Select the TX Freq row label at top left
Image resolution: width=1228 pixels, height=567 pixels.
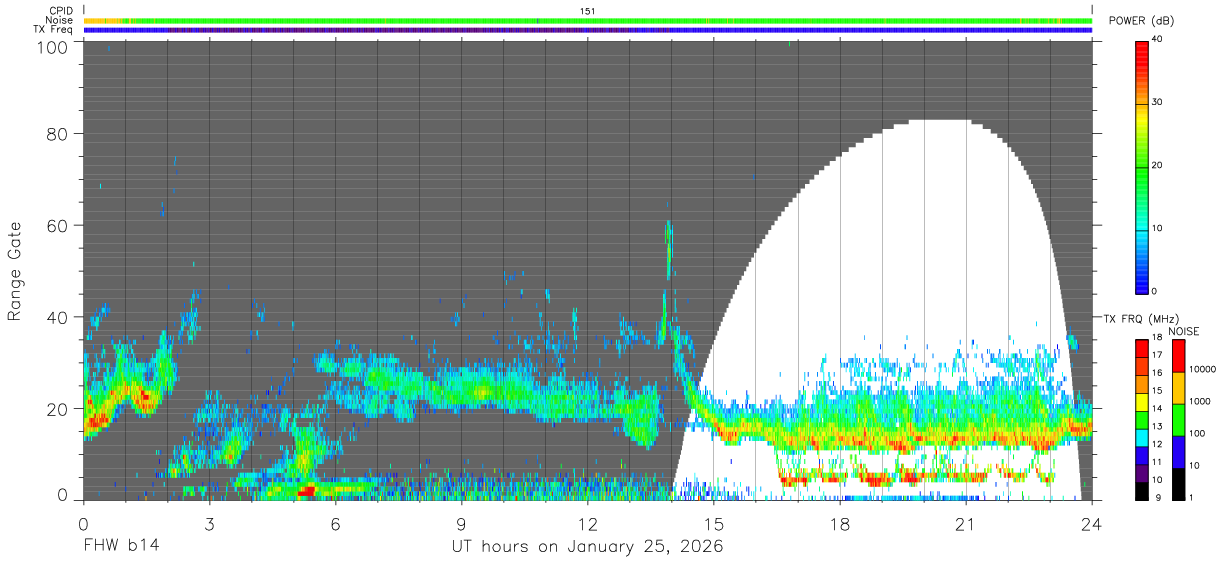pyautogui.click(x=54, y=30)
